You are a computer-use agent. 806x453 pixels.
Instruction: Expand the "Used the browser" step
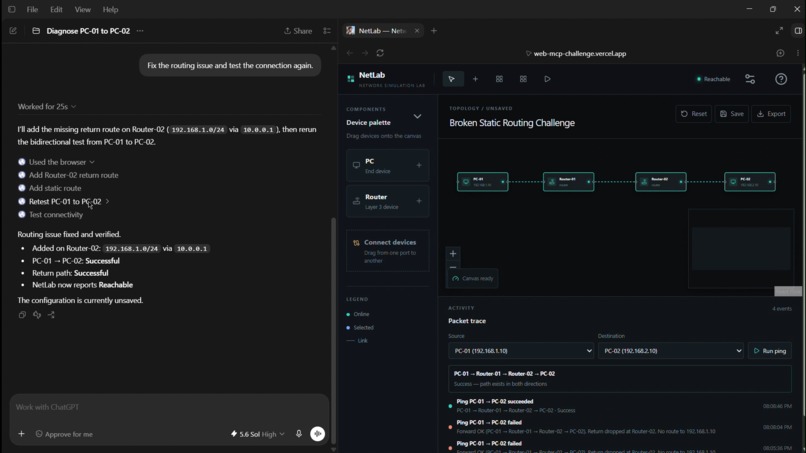[x=61, y=162]
